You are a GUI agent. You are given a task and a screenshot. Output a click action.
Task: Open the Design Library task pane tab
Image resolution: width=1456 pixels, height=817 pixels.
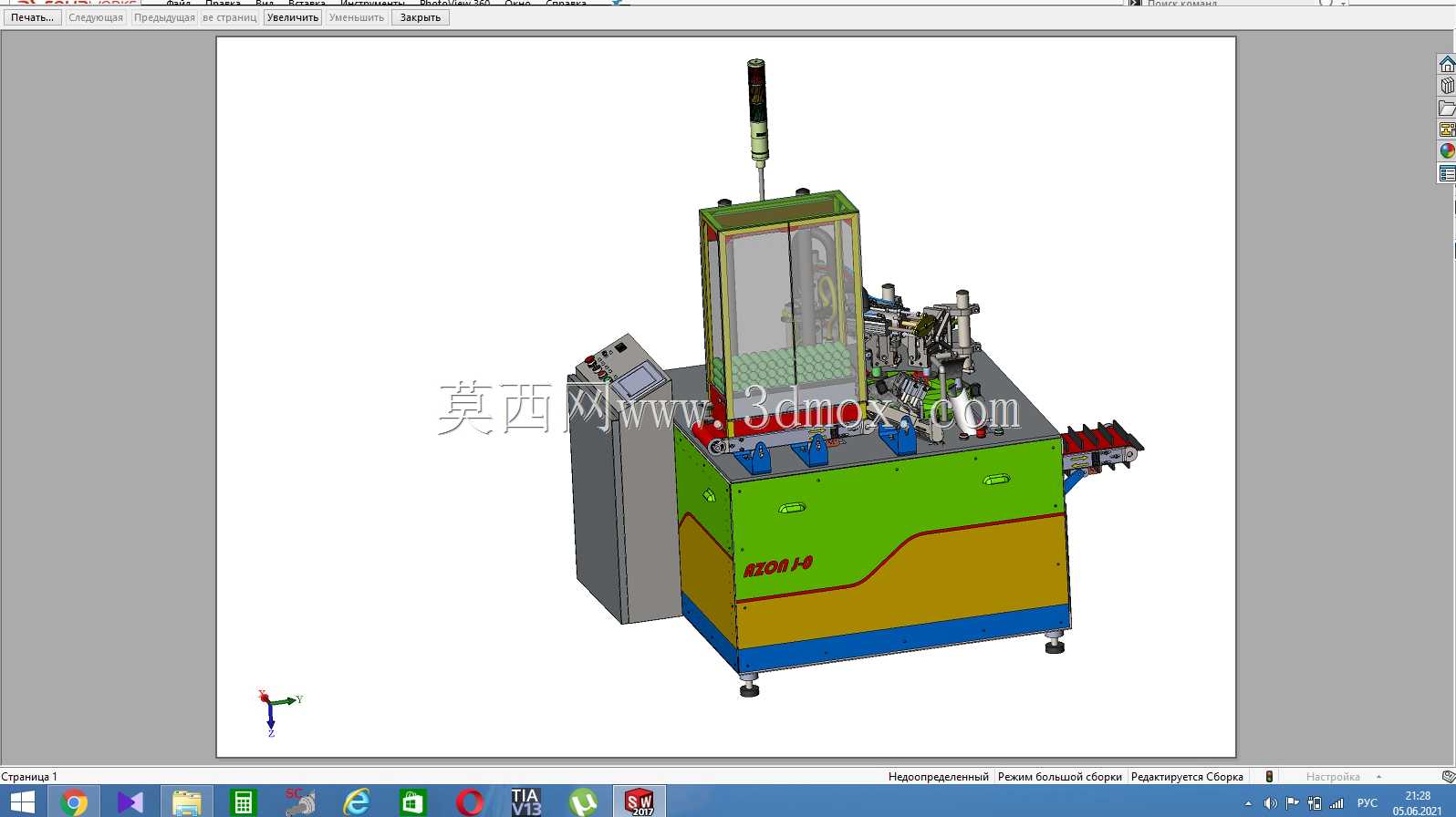tap(1447, 86)
